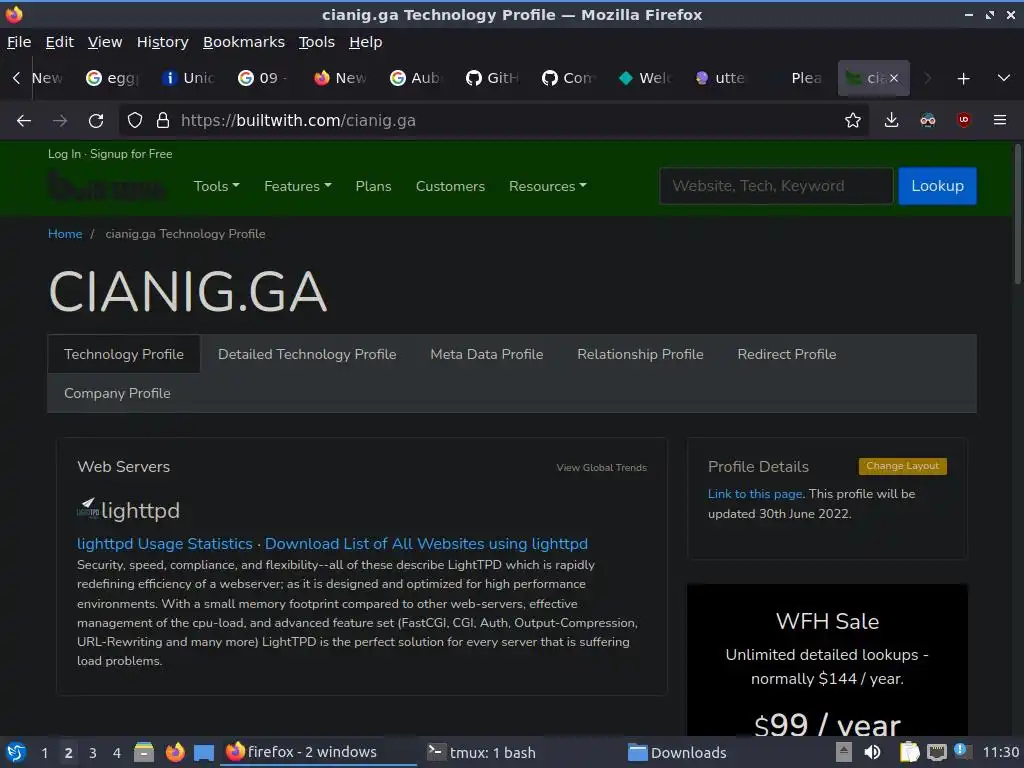
Task: Open the file manager icon in the taskbar
Action: (144, 752)
